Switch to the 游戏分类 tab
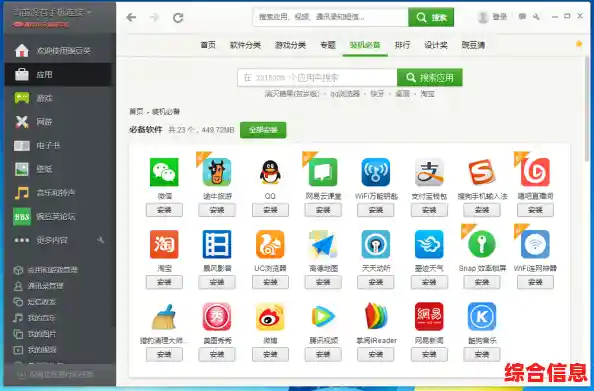This screenshot has height=391, width=594. (290, 45)
